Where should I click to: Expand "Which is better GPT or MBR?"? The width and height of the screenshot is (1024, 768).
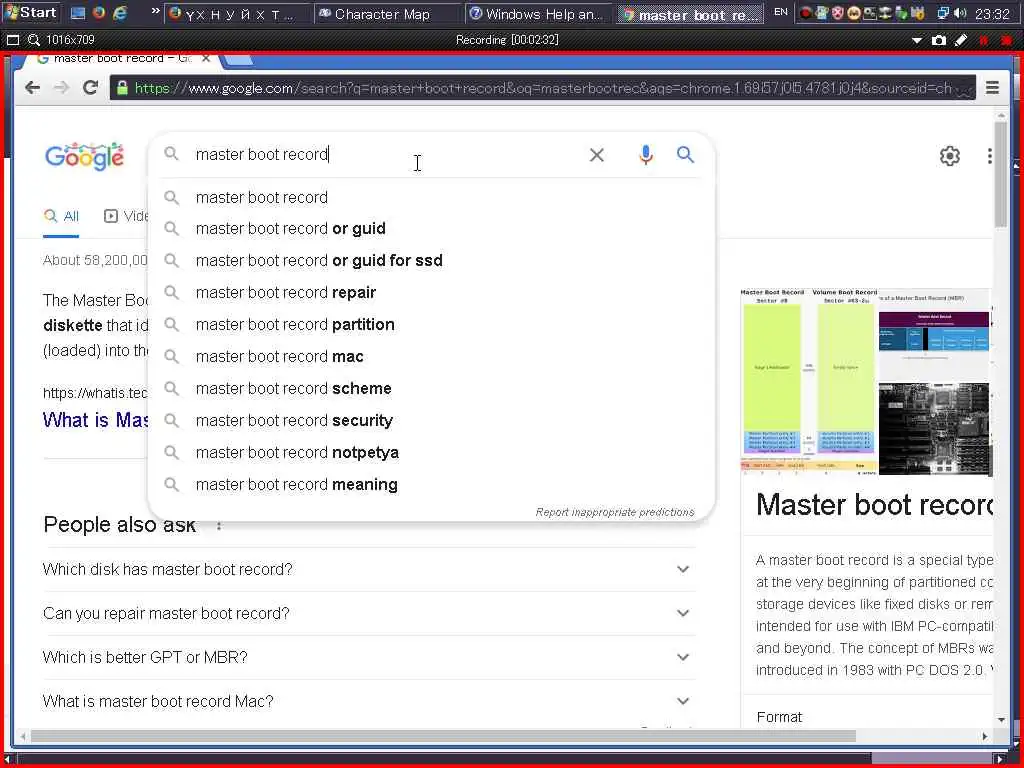point(369,658)
